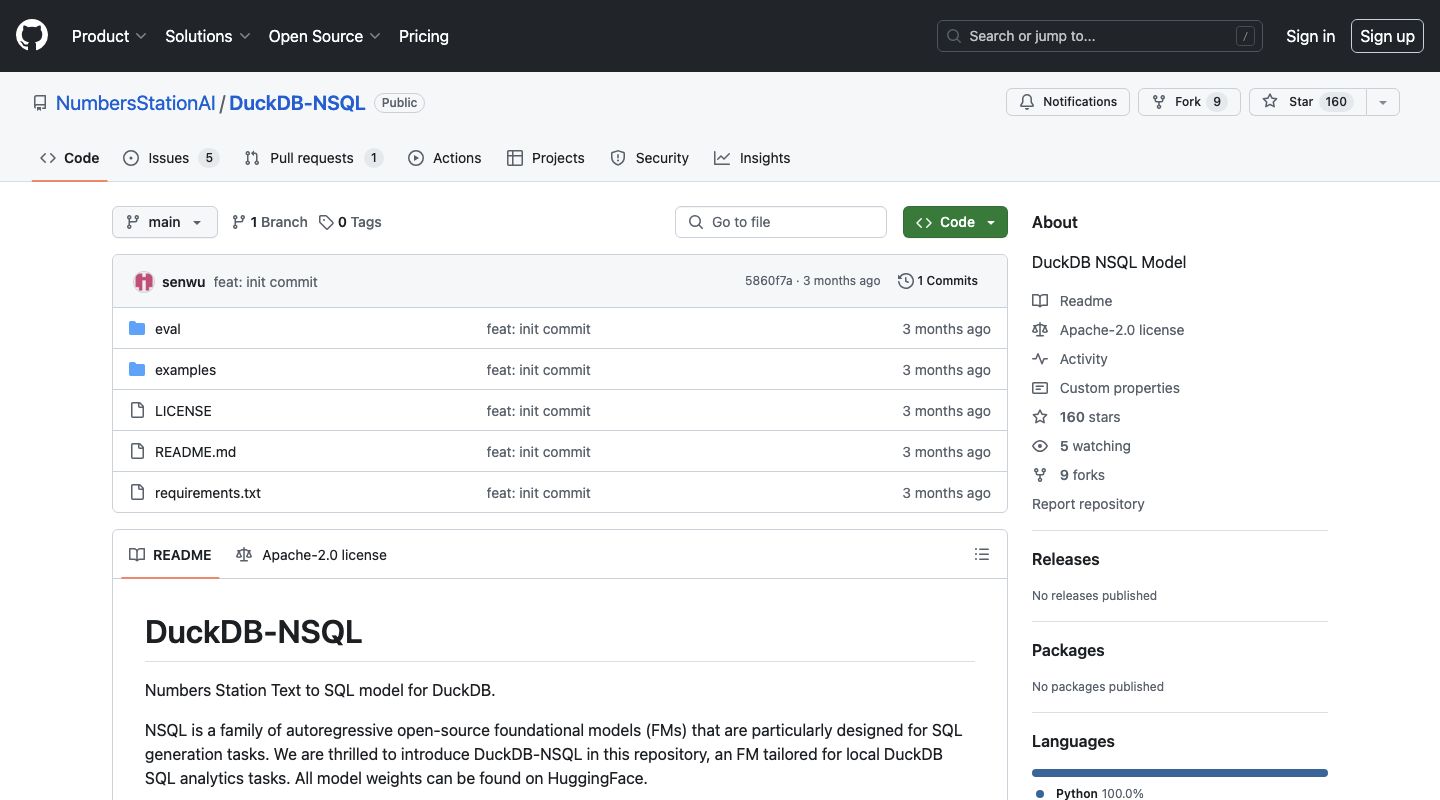This screenshot has height=800, width=1440.
Task: Click the Python language bar
Action: (x=1180, y=773)
